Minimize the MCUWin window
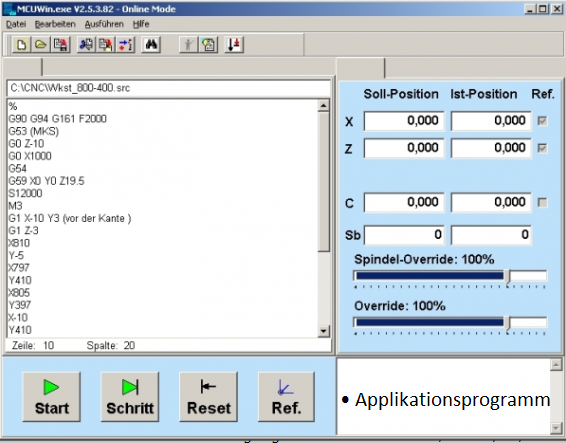 click(x=530, y=9)
